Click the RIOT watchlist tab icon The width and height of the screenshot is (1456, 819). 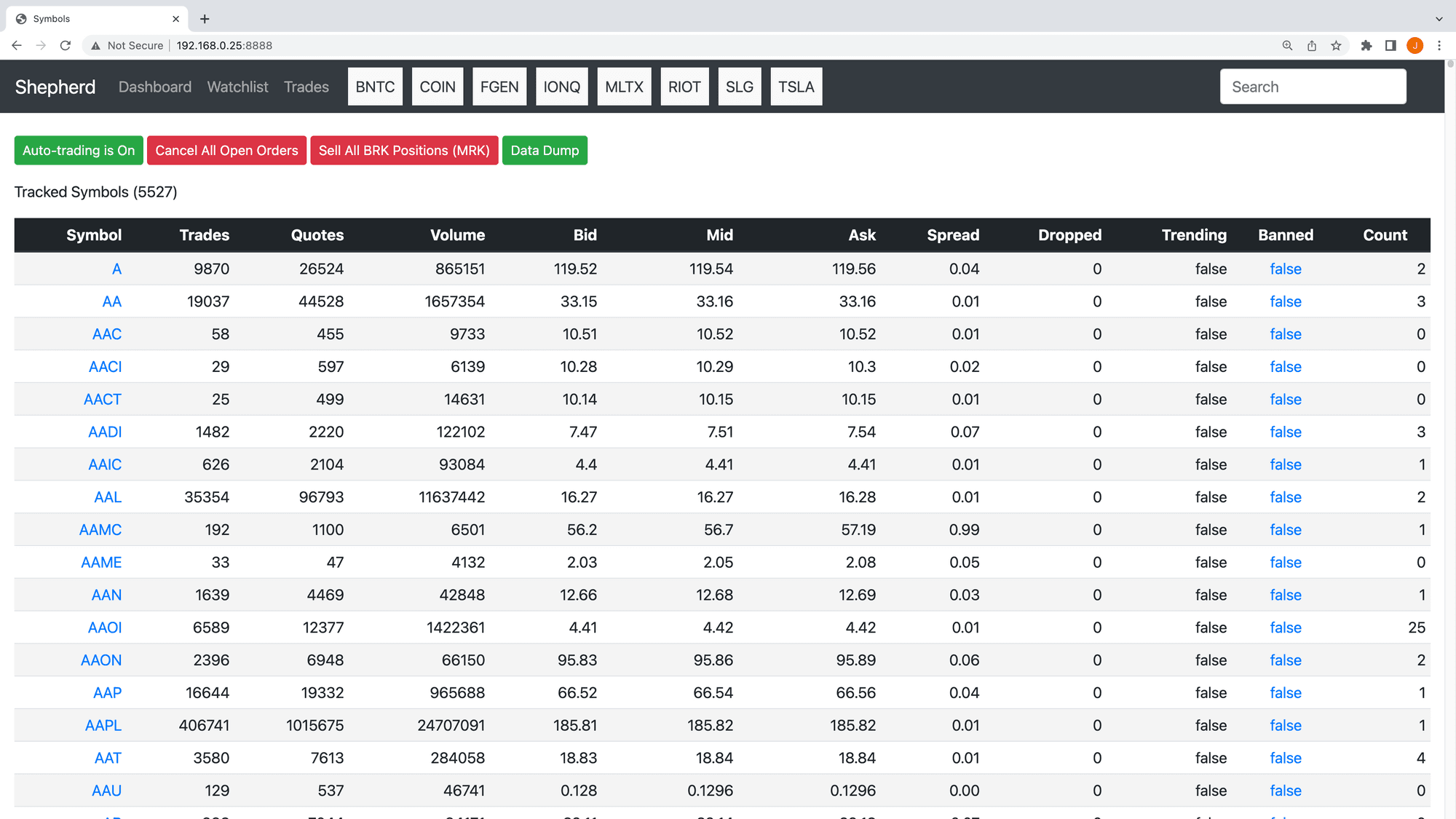[685, 86]
